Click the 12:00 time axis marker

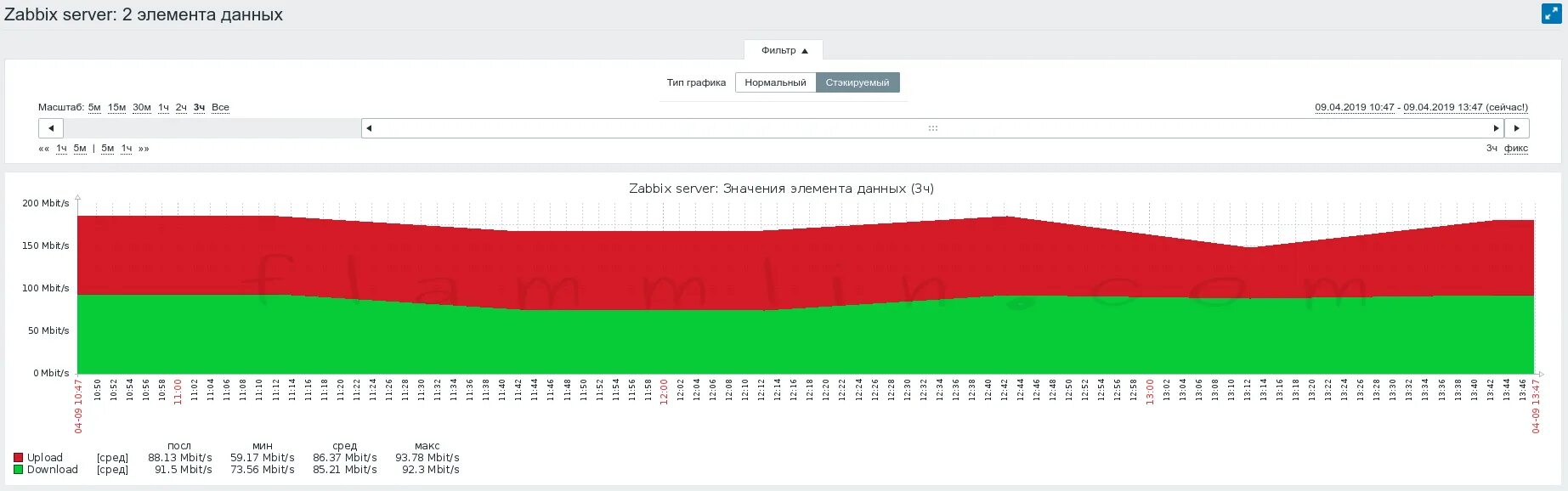[x=664, y=392]
